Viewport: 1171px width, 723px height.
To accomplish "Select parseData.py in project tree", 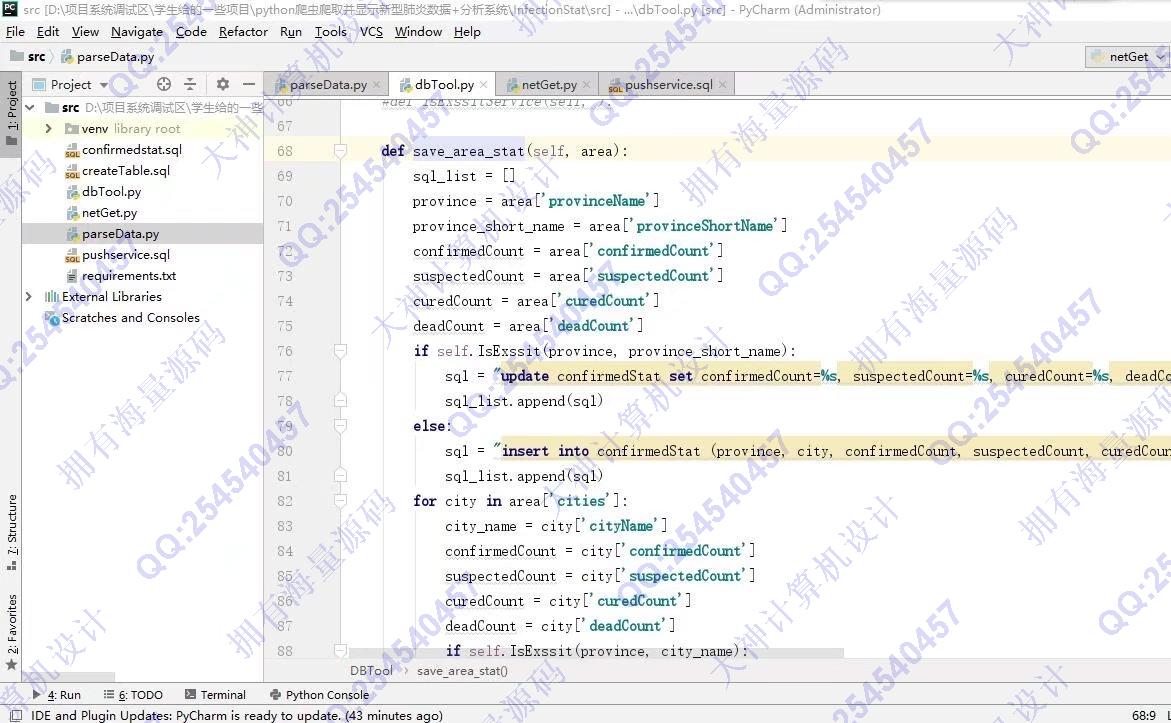I will click(120, 234).
